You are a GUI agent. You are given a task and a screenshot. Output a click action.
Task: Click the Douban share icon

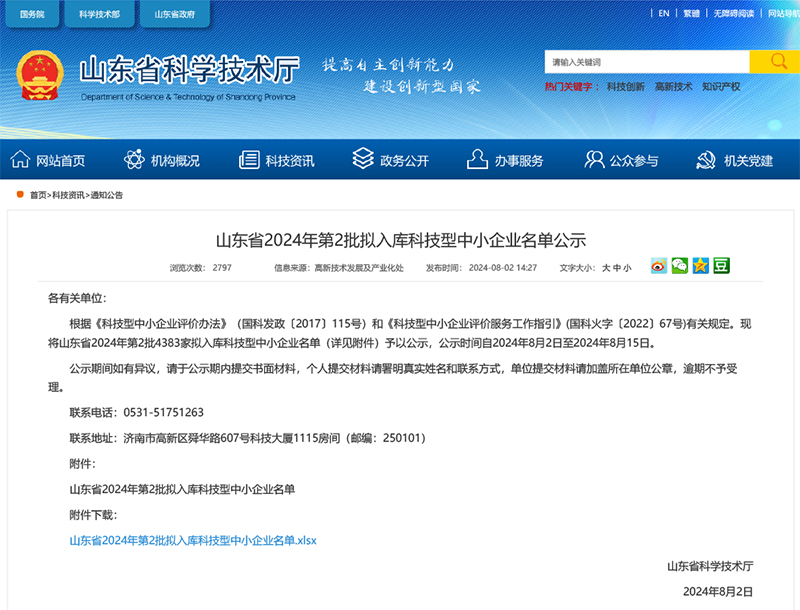[x=721, y=266]
